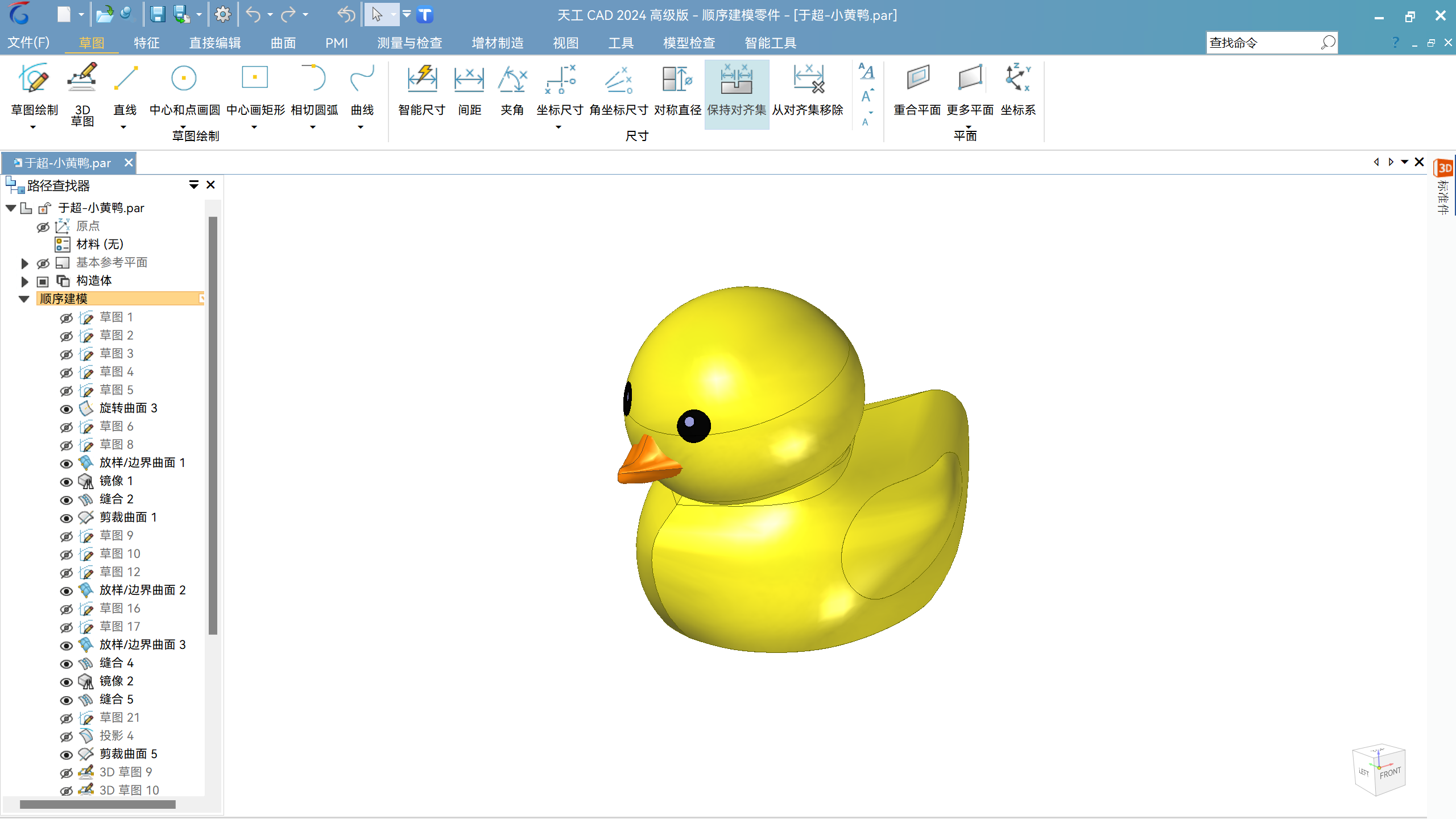Open the 草图绘制 dropdown arrow
Viewport: 1456px width, 819px height.
[33, 127]
